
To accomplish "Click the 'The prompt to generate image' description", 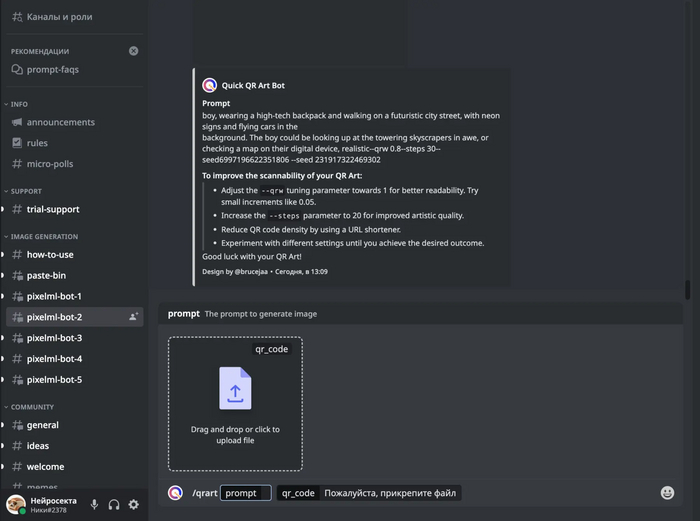I will click(x=261, y=314).
